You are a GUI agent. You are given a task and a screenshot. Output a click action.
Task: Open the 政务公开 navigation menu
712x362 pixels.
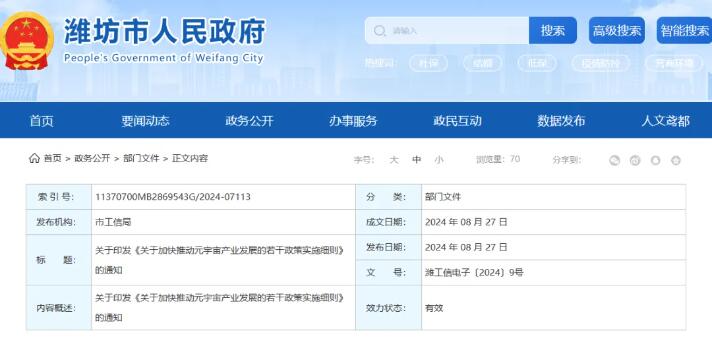pos(249,121)
